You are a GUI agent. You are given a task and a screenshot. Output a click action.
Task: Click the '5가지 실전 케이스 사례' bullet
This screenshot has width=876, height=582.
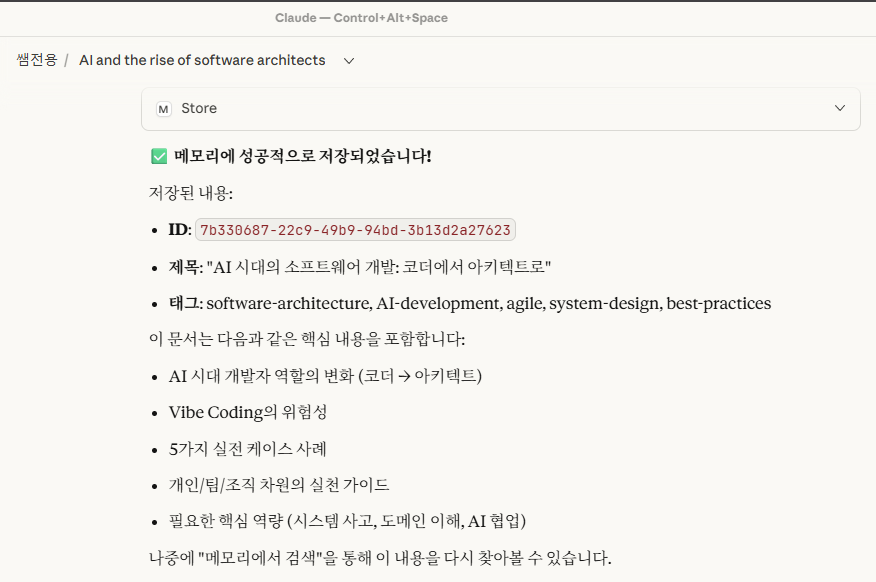coord(247,448)
